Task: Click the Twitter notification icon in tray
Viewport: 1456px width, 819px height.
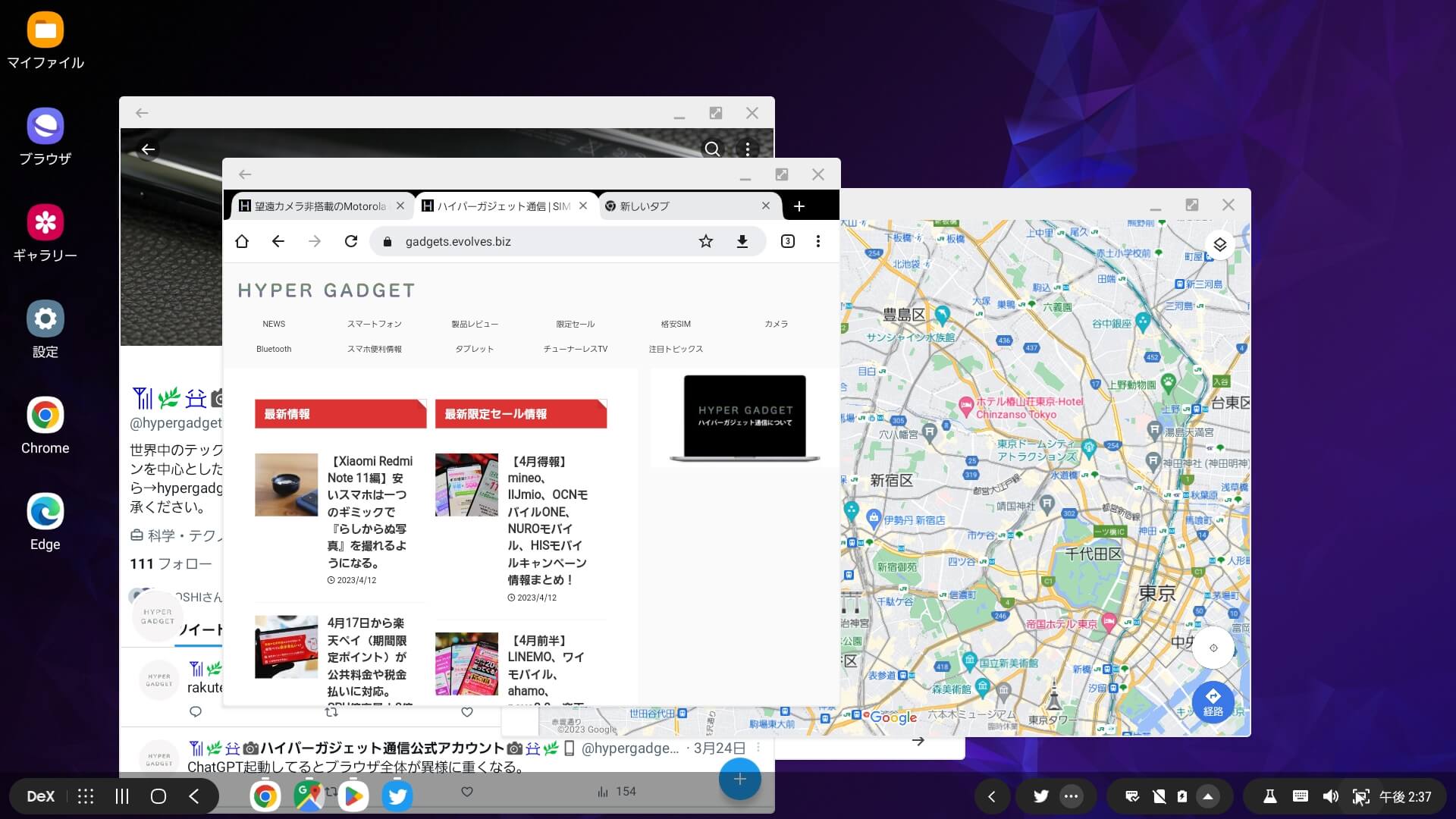Action: point(1041,796)
